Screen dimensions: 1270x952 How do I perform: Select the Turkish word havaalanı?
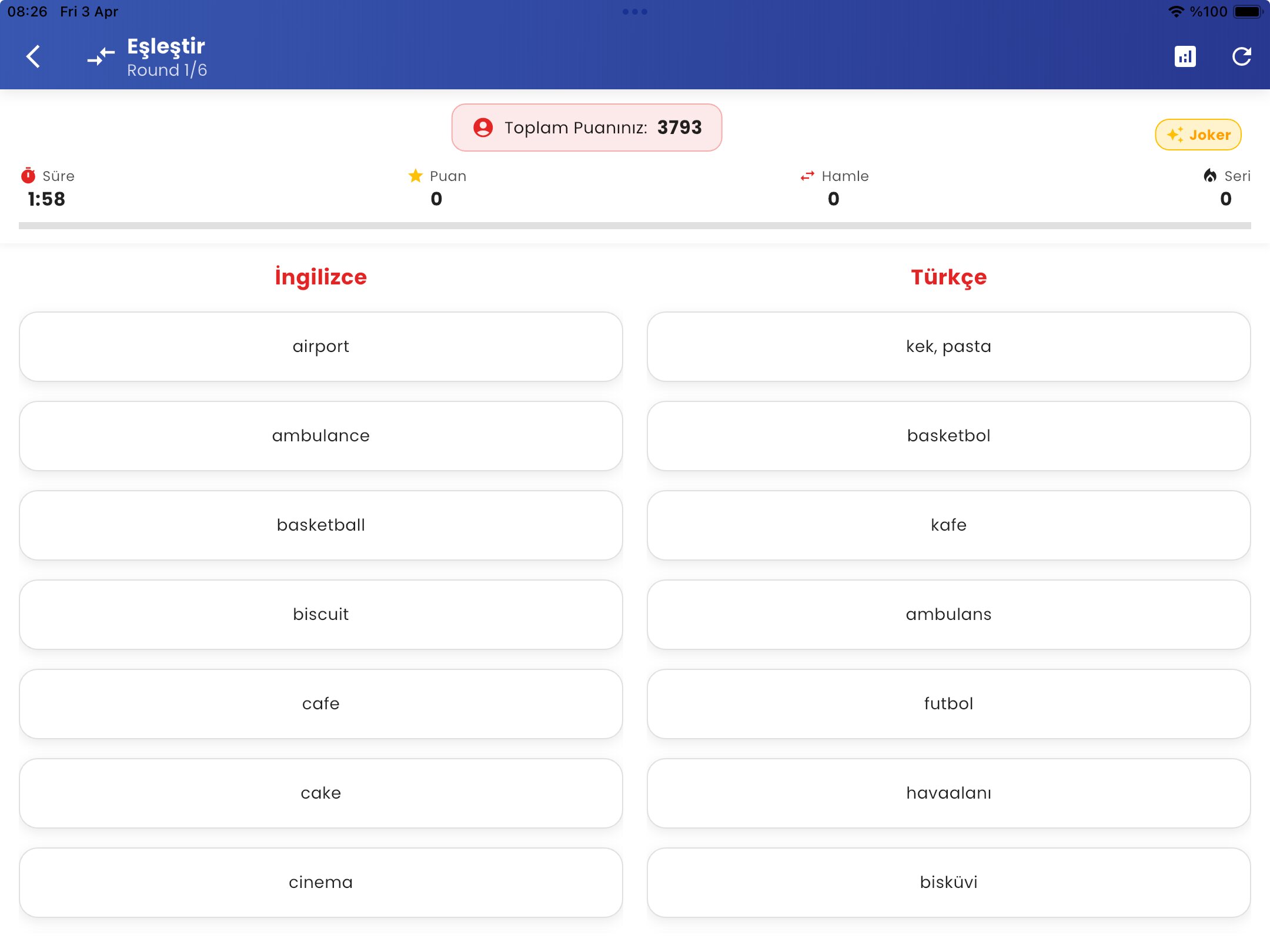pos(948,793)
